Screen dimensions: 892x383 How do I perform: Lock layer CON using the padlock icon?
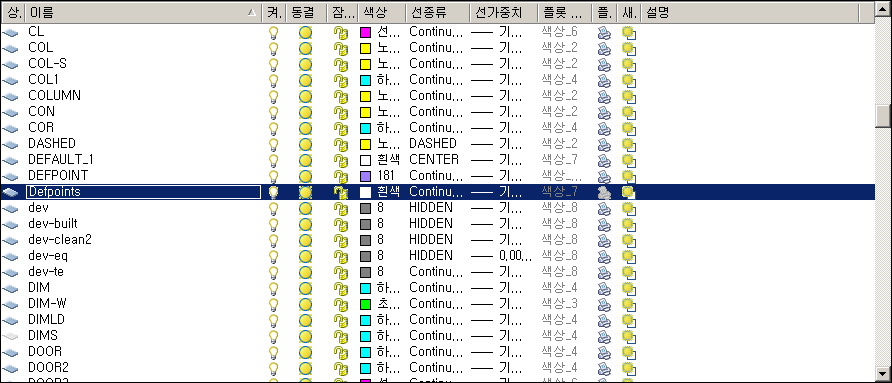340,112
